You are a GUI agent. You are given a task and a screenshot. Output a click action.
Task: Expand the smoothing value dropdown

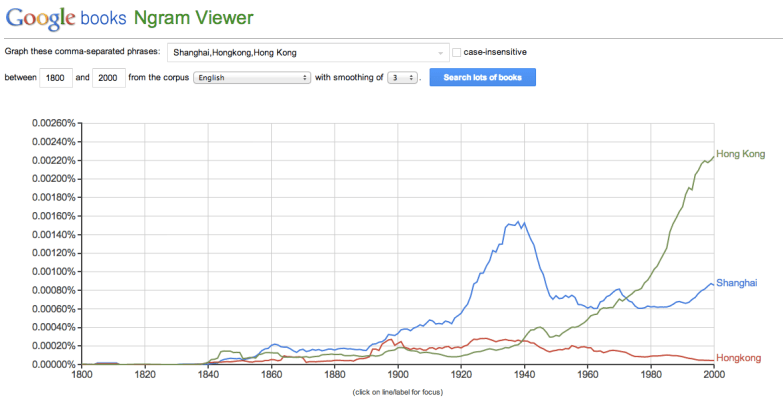tap(404, 77)
